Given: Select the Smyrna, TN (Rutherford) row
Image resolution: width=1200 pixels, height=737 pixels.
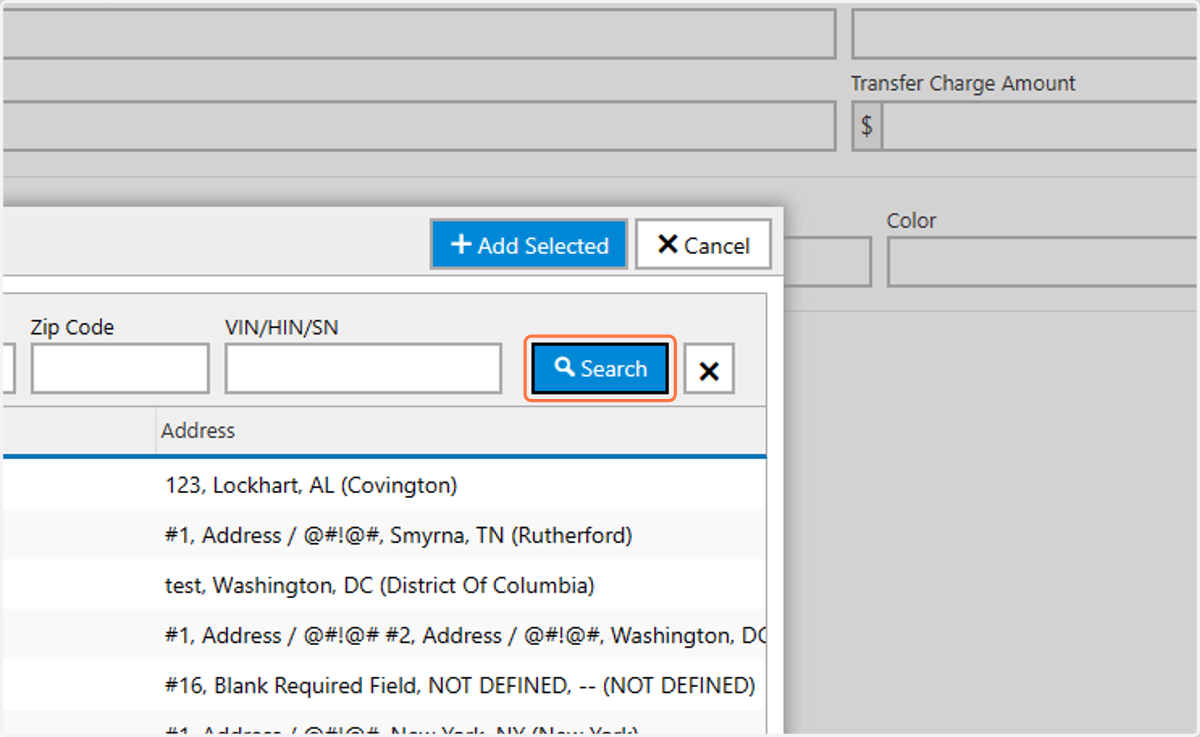Looking at the screenshot, I should [x=385, y=535].
